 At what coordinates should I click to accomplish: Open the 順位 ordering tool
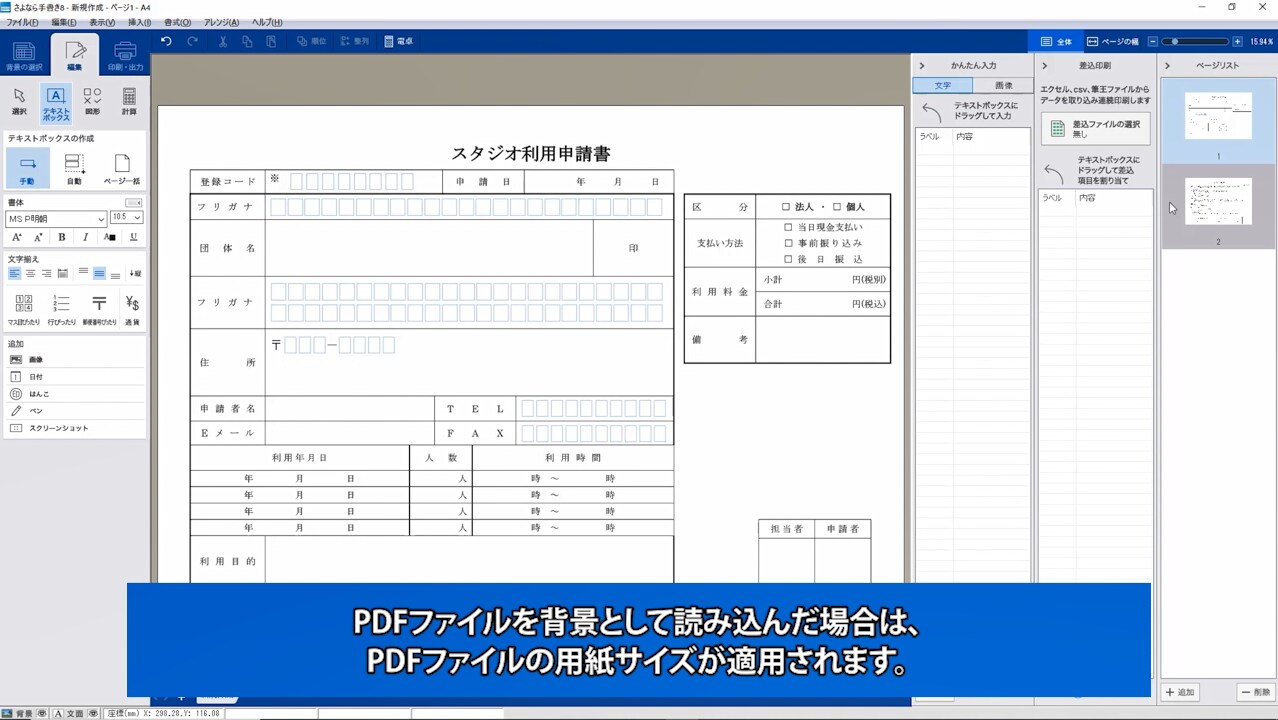[311, 41]
